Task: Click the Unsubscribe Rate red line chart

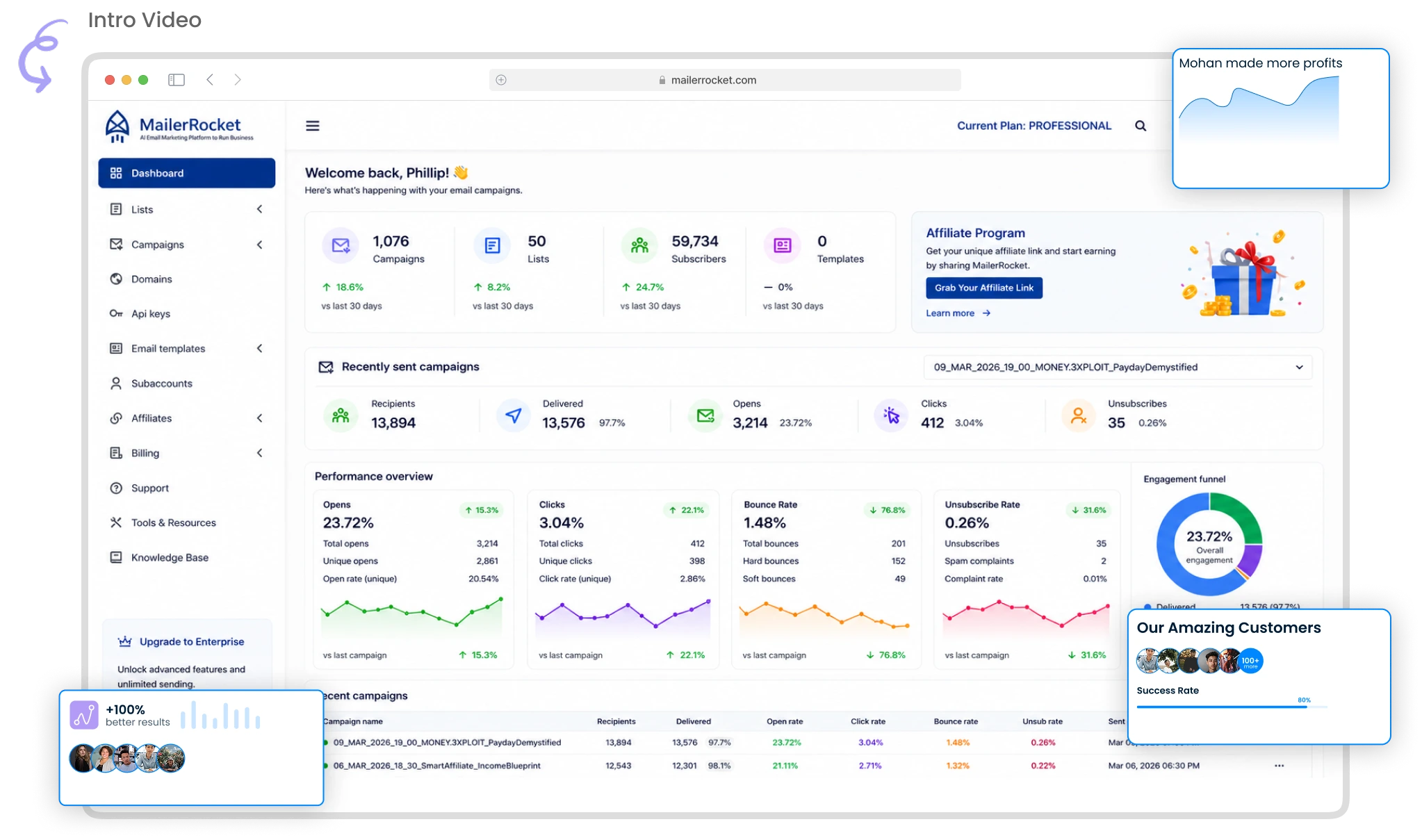Action: [1027, 616]
